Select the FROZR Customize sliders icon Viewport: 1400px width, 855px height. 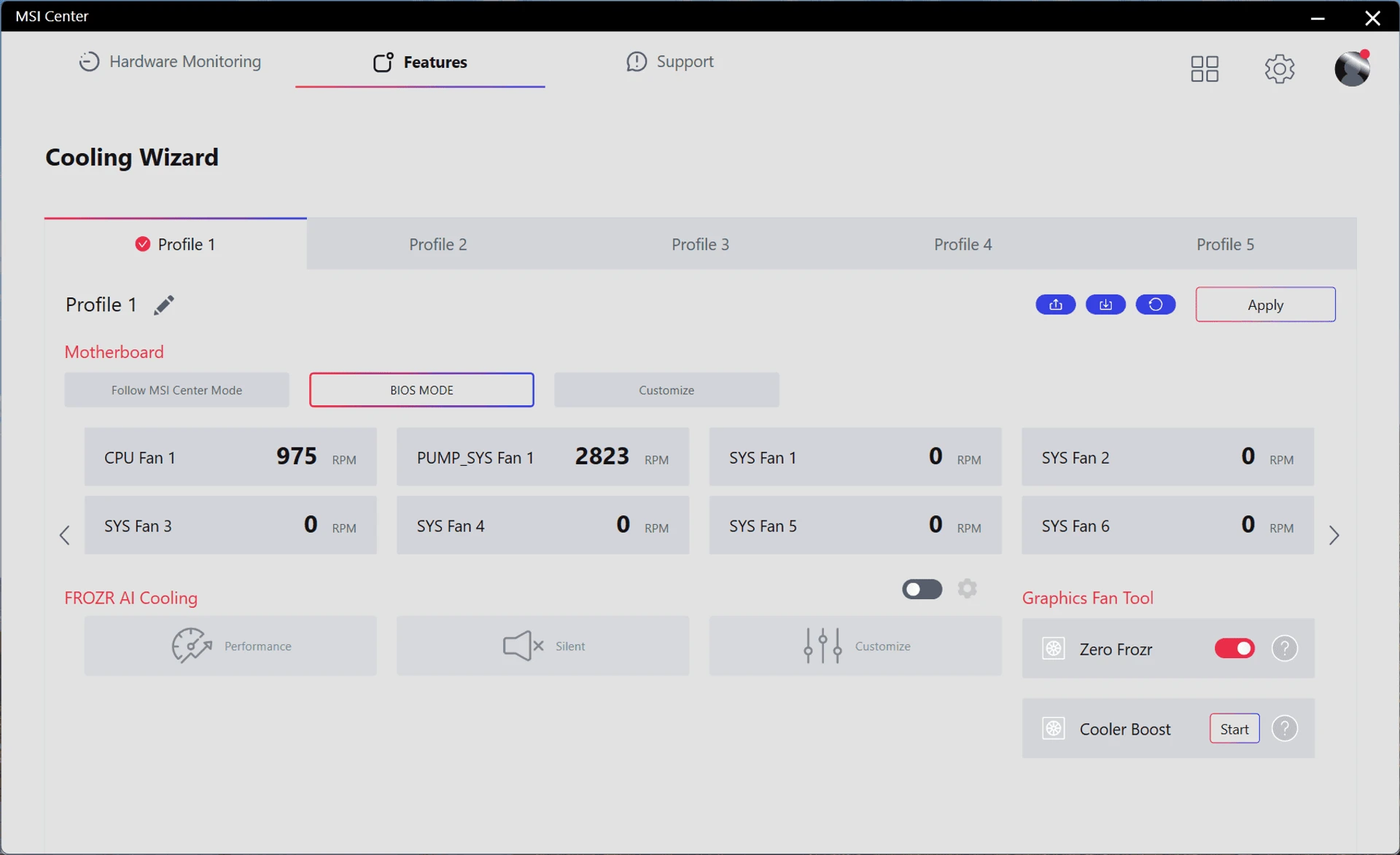[x=822, y=646]
